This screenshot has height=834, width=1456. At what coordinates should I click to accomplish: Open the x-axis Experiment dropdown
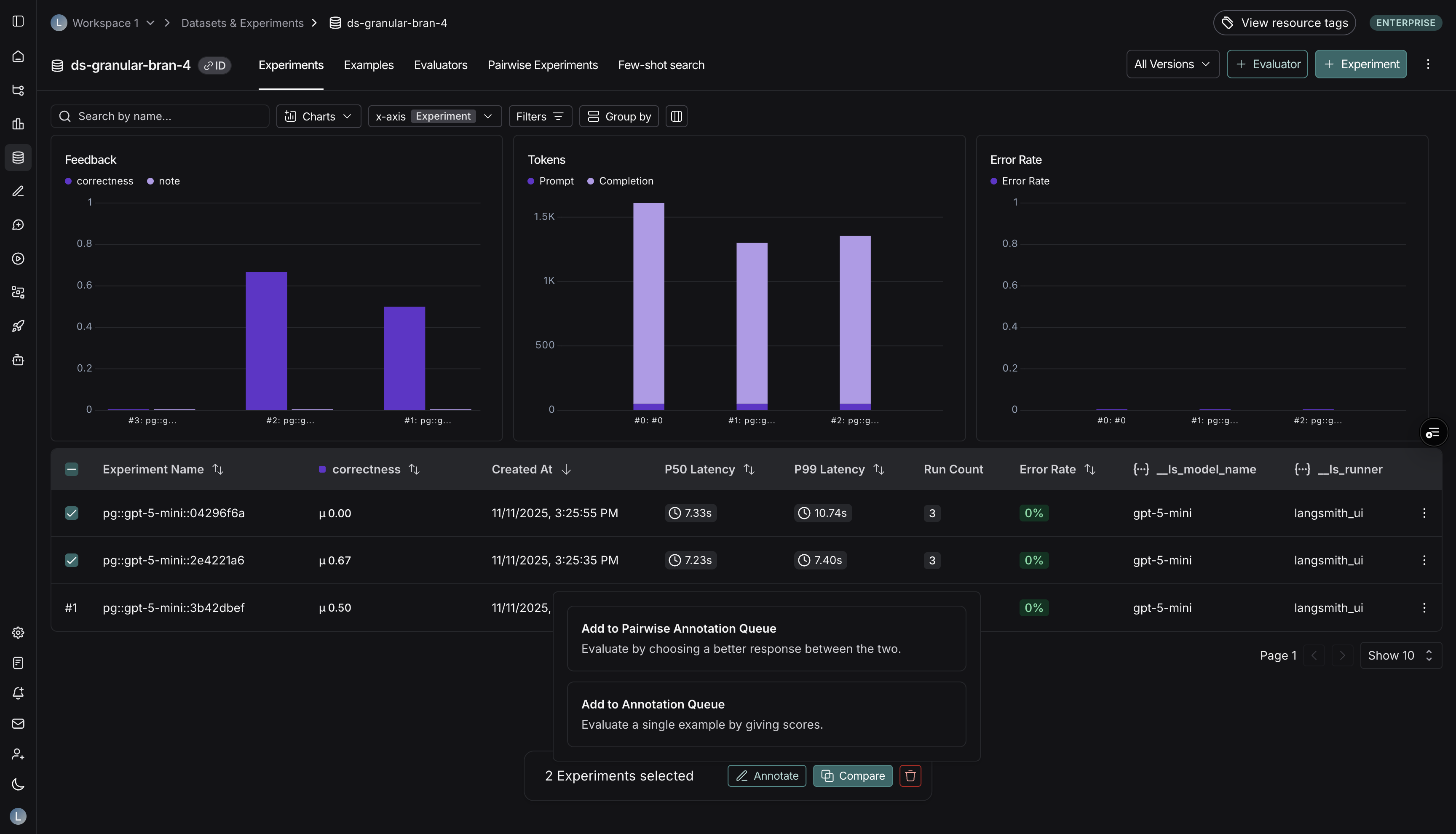click(x=434, y=116)
